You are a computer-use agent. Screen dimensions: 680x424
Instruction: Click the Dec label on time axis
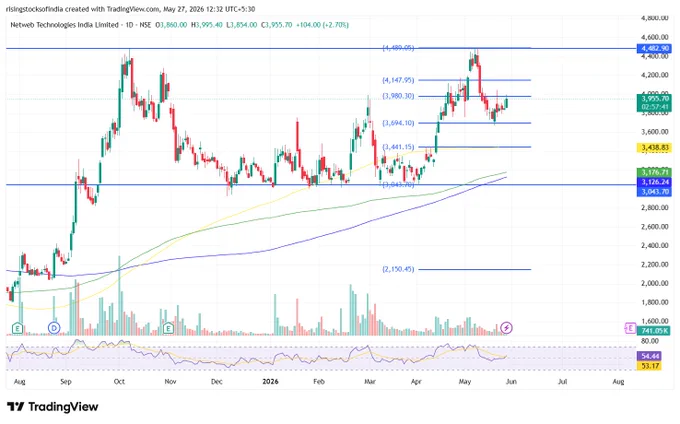tap(216, 382)
